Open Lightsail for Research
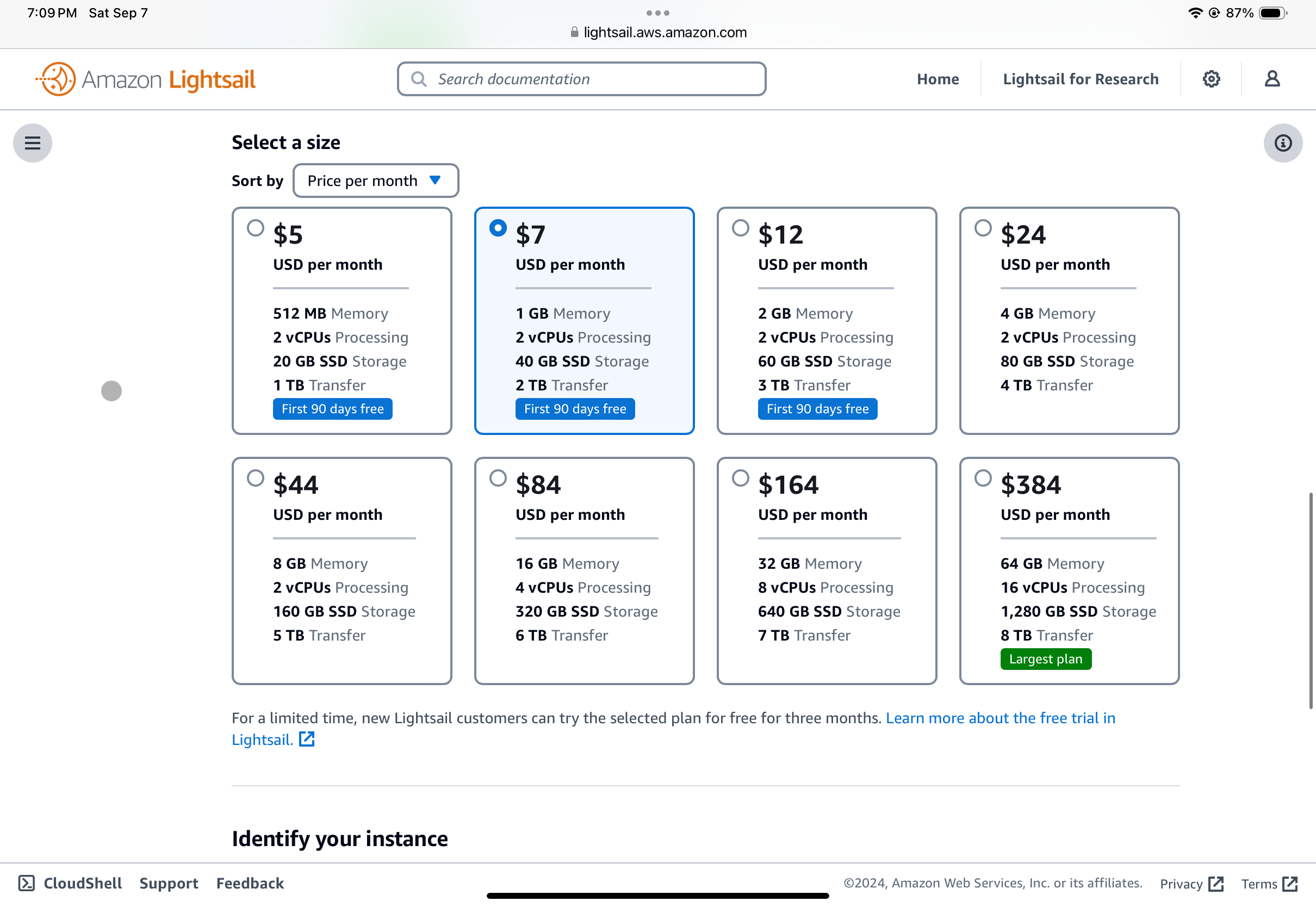 [x=1080, y=79]
